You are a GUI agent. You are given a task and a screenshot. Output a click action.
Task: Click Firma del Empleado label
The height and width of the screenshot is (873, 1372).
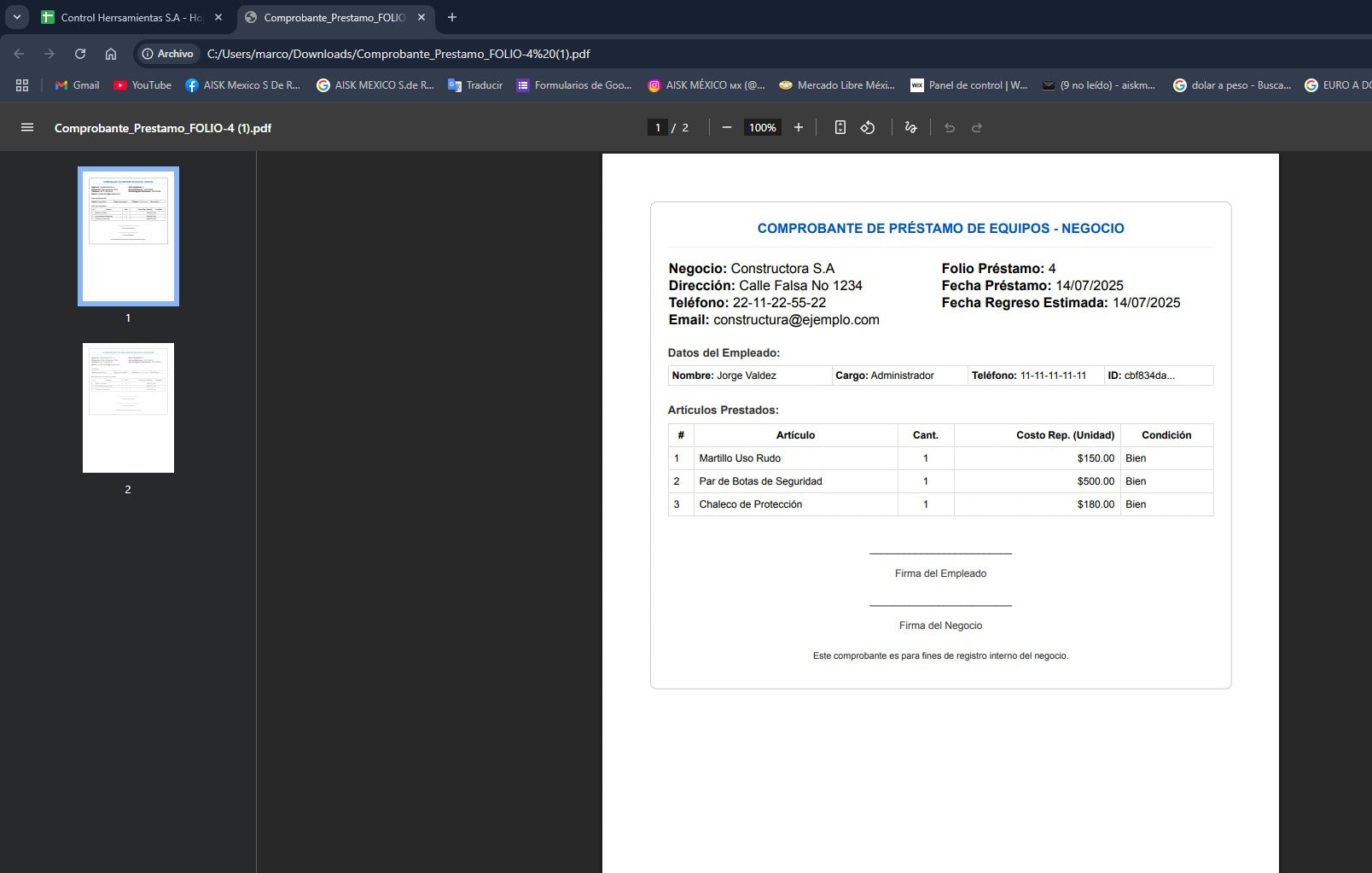click(x=940, y=573)
